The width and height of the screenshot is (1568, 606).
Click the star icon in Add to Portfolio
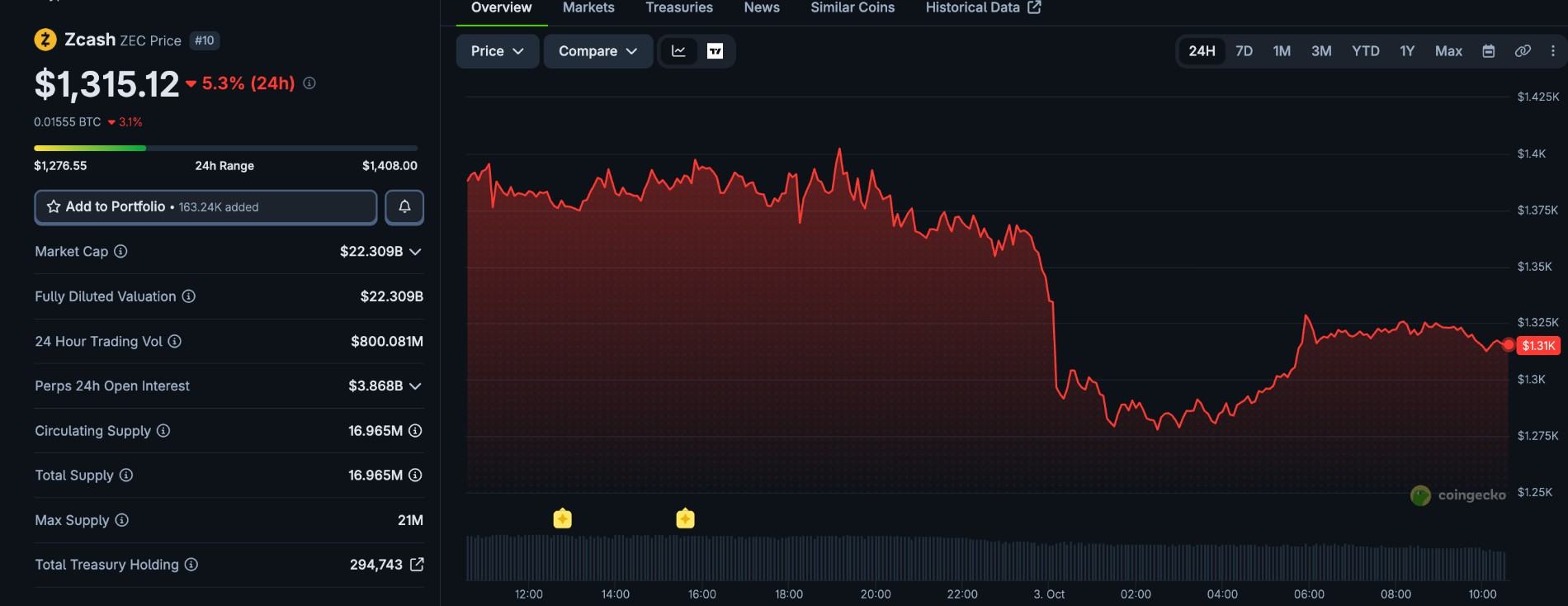click(54, 206)
